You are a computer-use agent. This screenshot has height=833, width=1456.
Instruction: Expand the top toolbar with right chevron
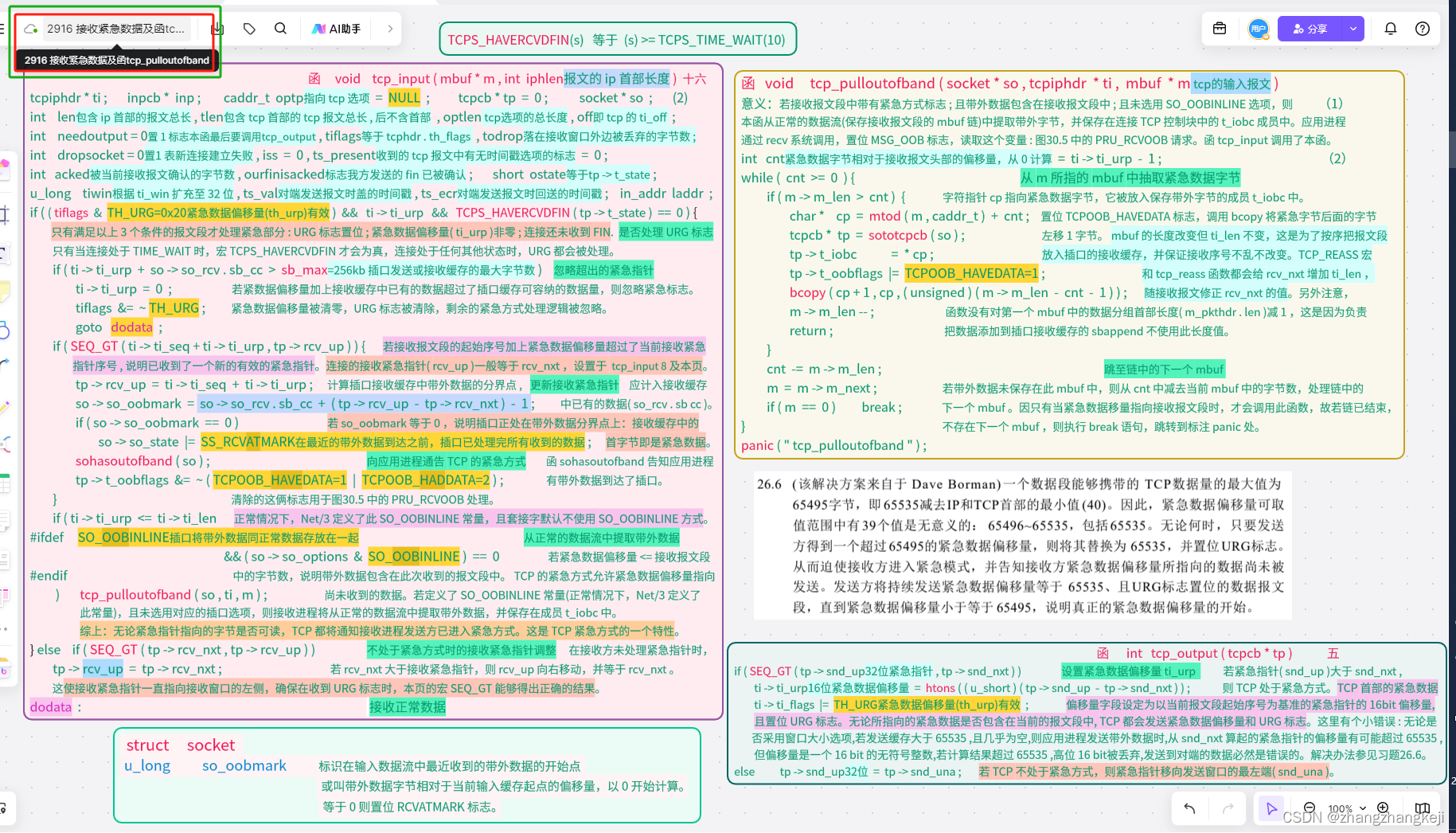390,29
